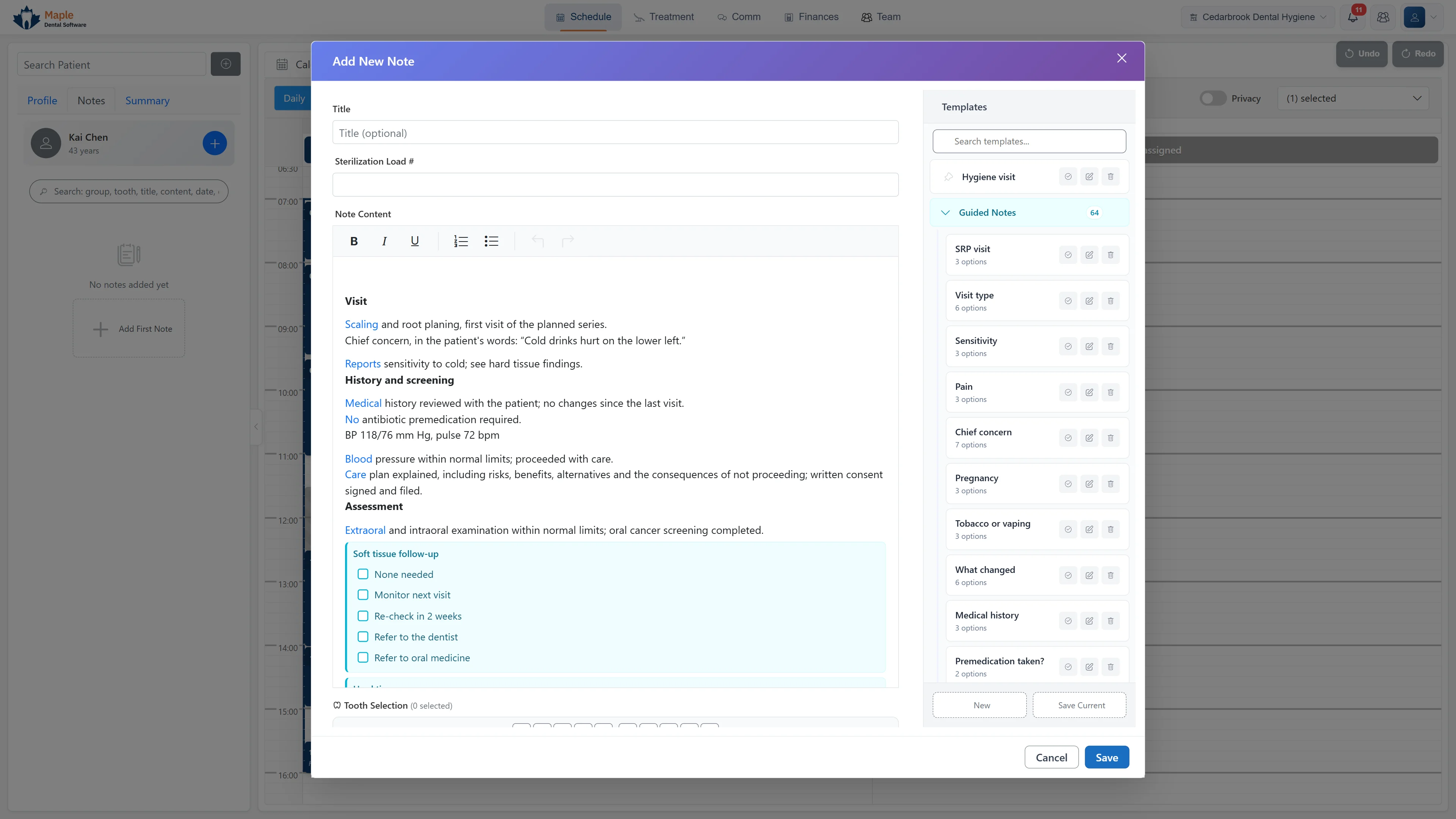This screenshot has width=1456, height=819.
Task: Apply italic formatting in note editor
Action: coord(384,242)
